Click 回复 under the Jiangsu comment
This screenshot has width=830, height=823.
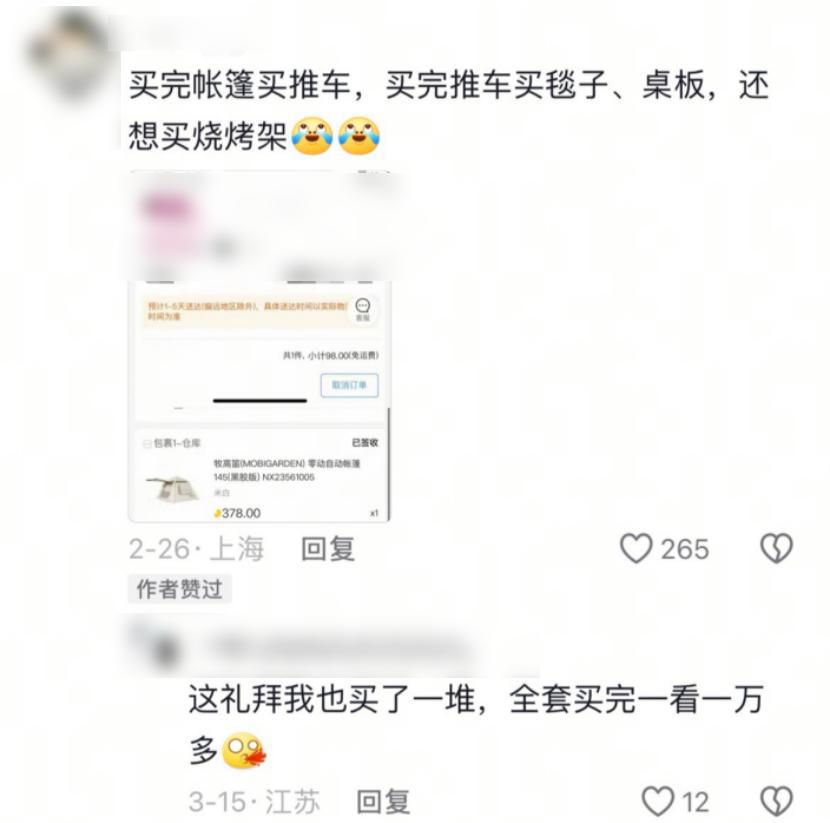click(384, 801)
